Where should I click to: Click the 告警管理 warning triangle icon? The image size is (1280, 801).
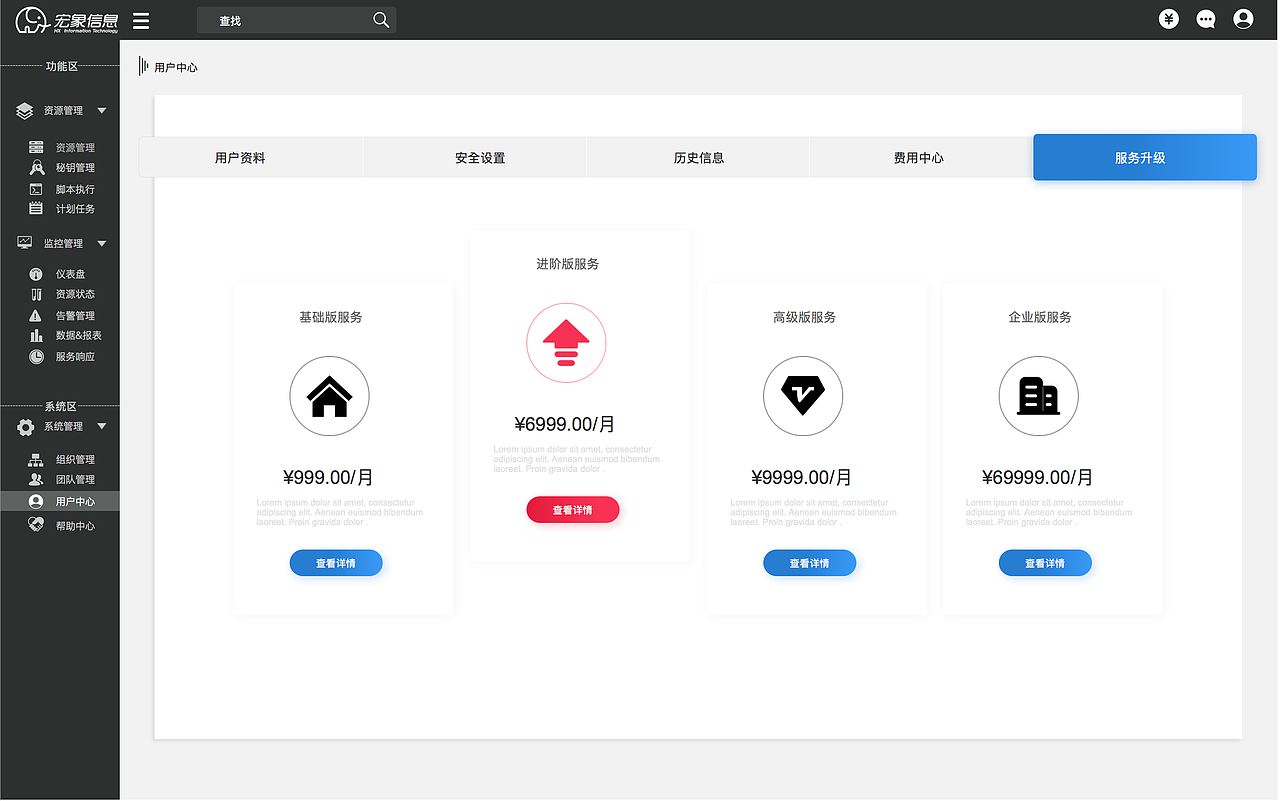coord(36,315)
